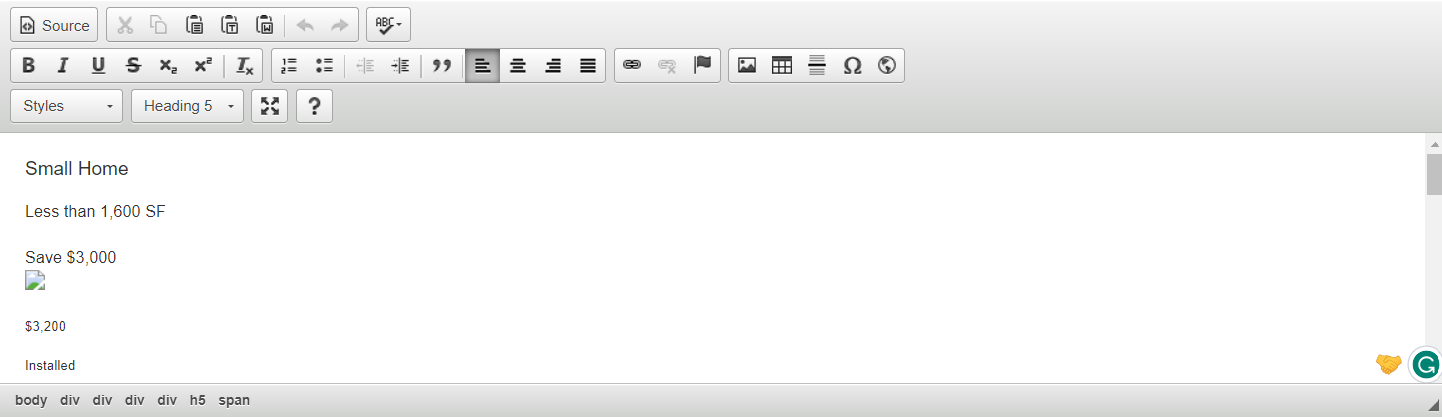Viewport: 1442px width, 417px height.
Task: Toggle bold formatting
Action: [29, 66]
